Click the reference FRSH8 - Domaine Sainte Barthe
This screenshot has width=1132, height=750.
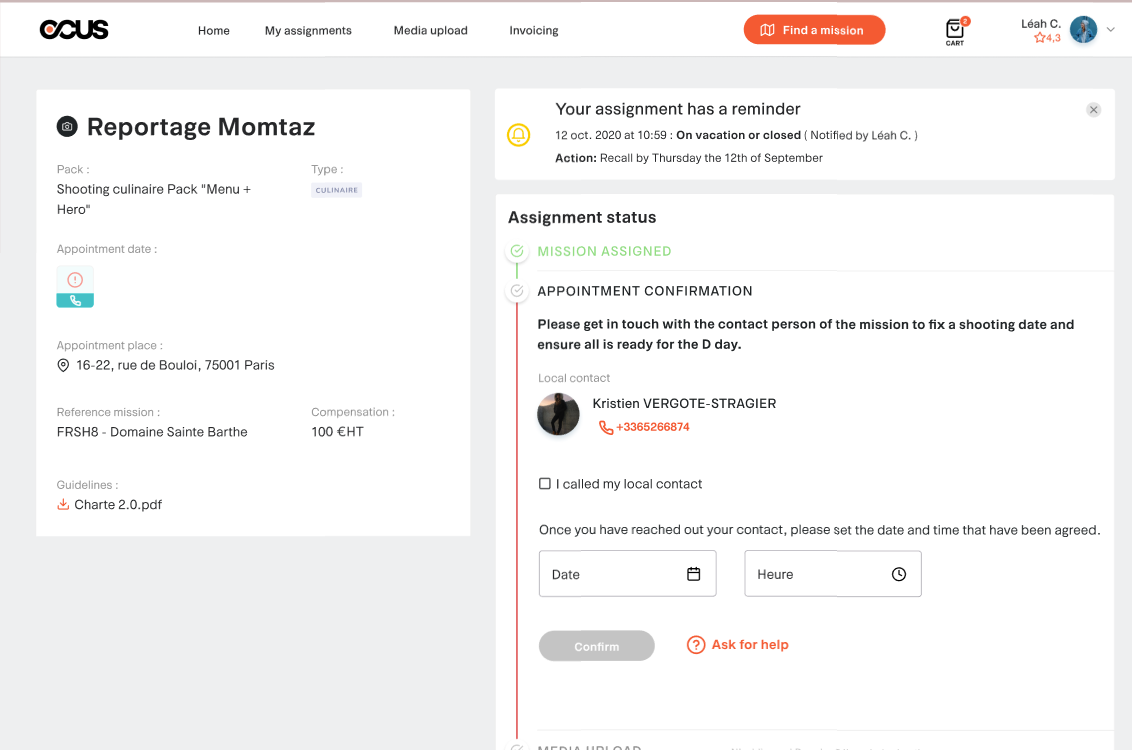point(152,432)
